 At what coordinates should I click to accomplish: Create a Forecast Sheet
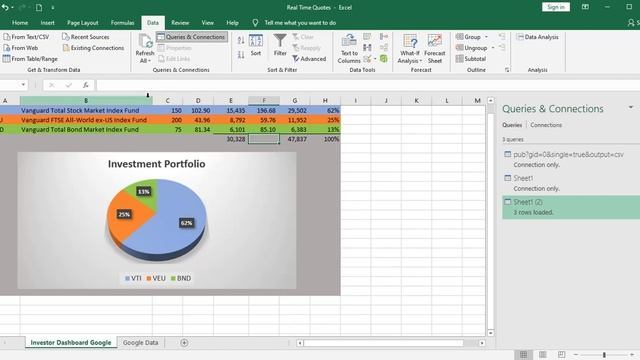(x=435, y=49)
